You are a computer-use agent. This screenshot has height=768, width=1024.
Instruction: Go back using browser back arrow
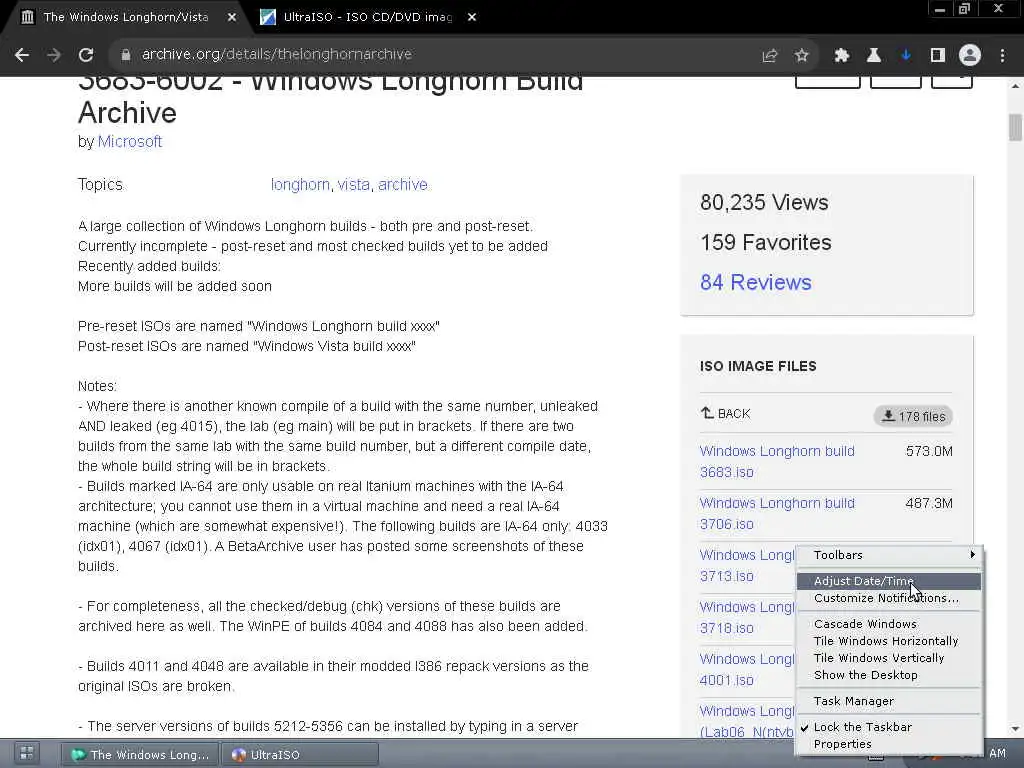point(22,56)
